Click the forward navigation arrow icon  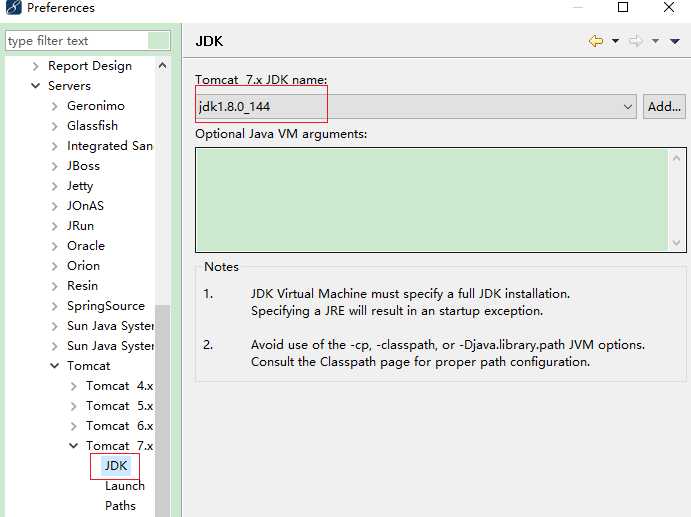(635, 41)
